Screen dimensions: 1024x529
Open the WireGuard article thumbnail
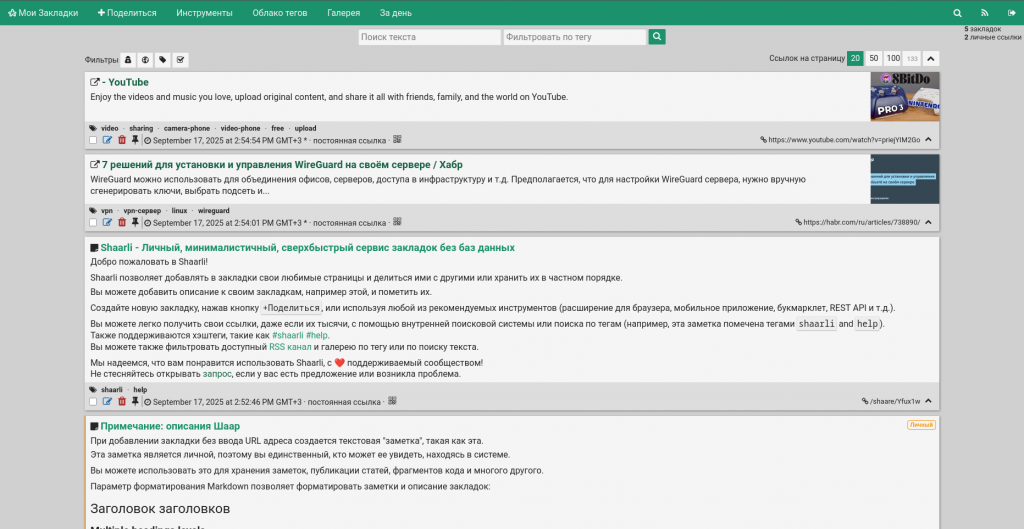click(x=904, y=179)
